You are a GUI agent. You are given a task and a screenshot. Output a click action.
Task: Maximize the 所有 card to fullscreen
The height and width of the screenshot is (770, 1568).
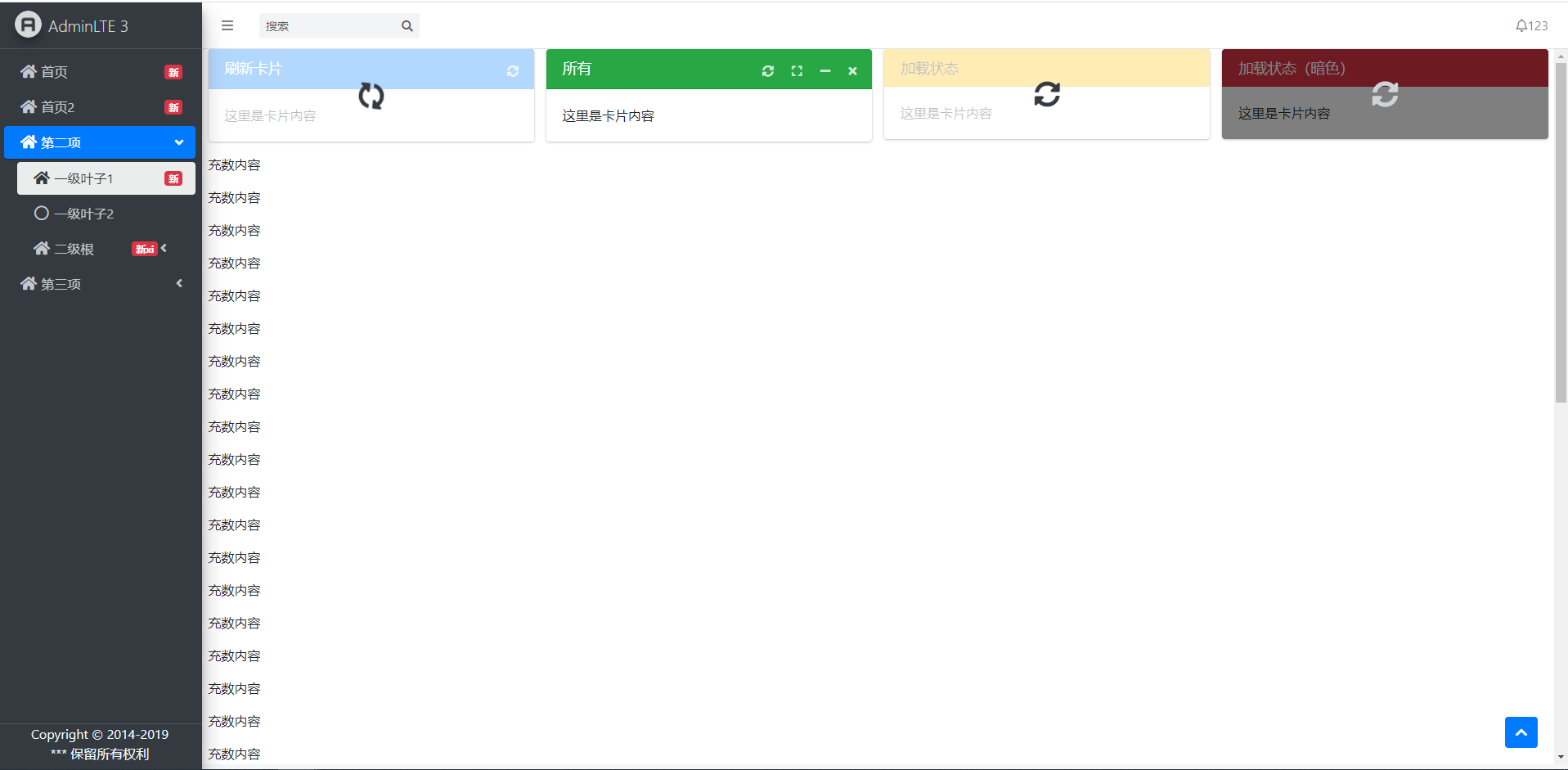tap(797, 71)
